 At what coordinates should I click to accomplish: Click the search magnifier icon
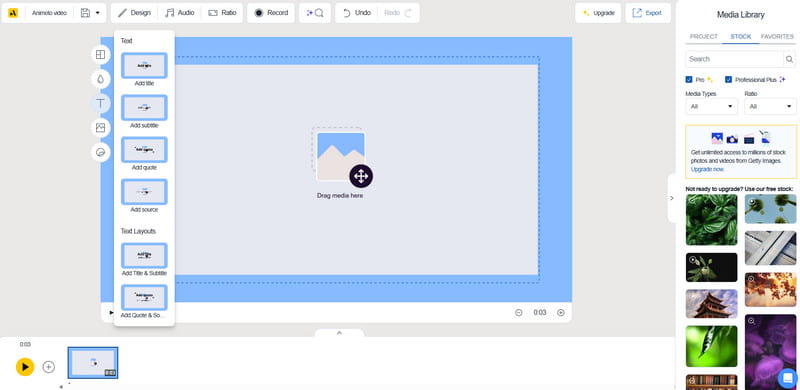coord(789,59)
